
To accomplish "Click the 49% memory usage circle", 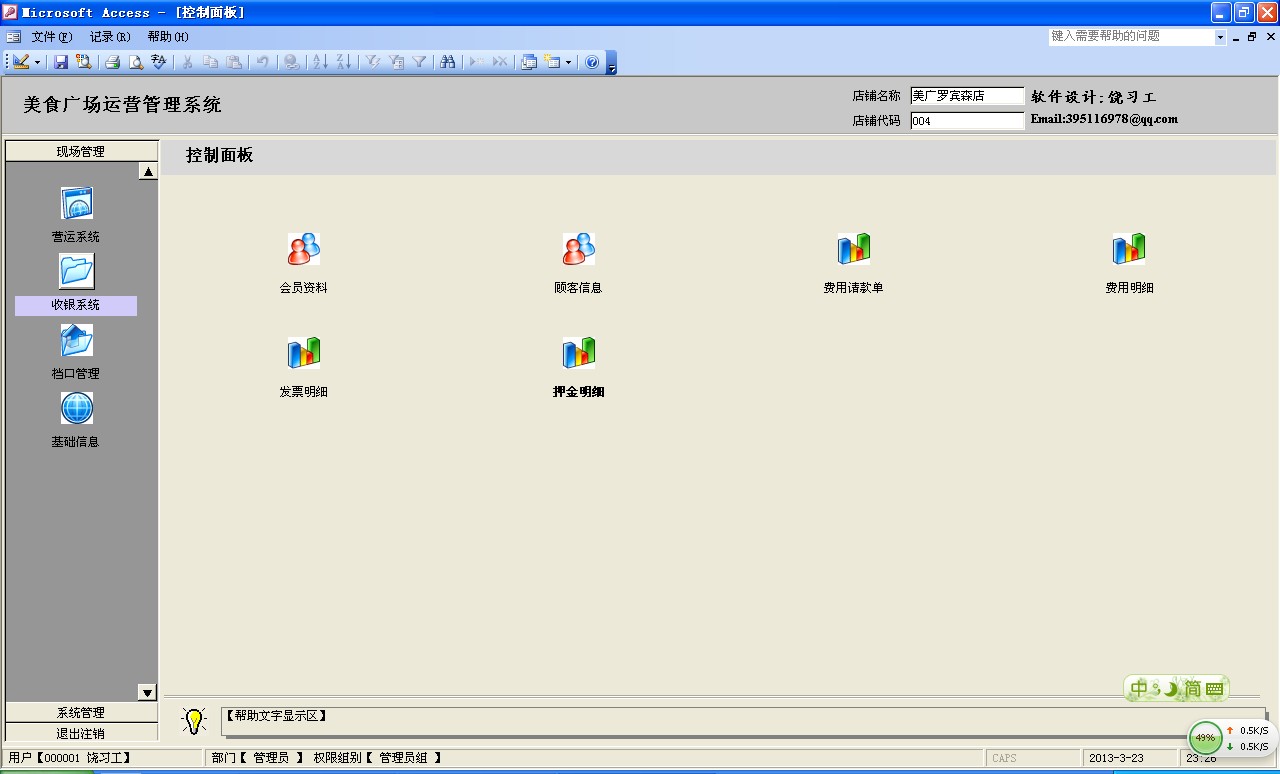I will [1205, 738].
